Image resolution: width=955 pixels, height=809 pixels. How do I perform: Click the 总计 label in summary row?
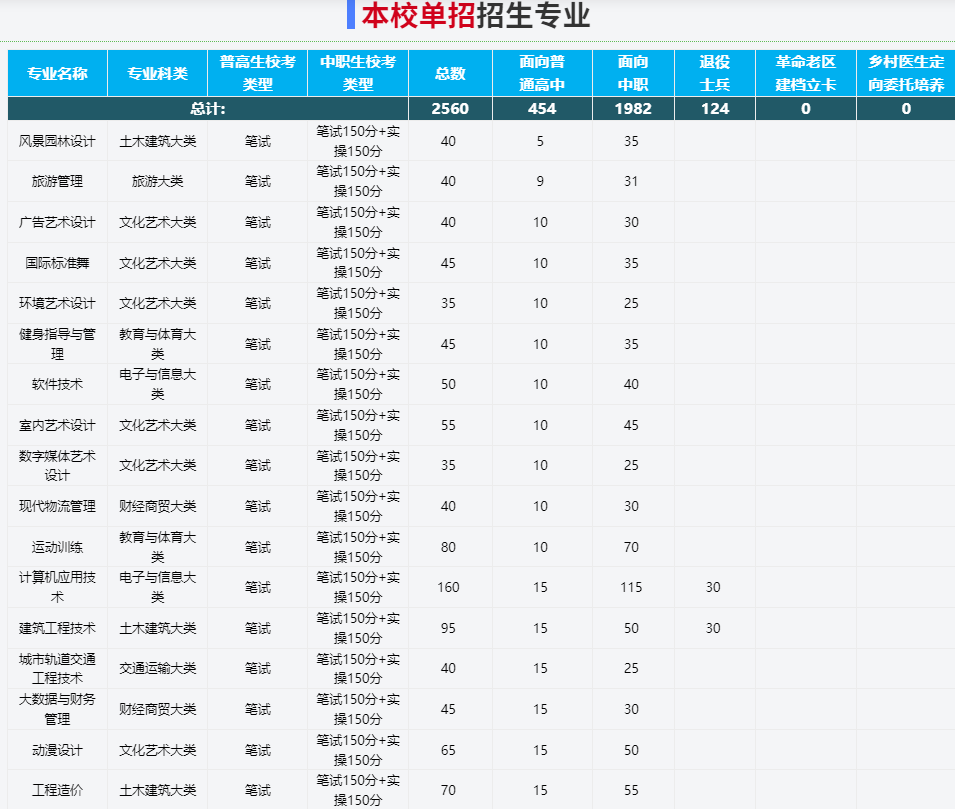[x=208, y=109]
